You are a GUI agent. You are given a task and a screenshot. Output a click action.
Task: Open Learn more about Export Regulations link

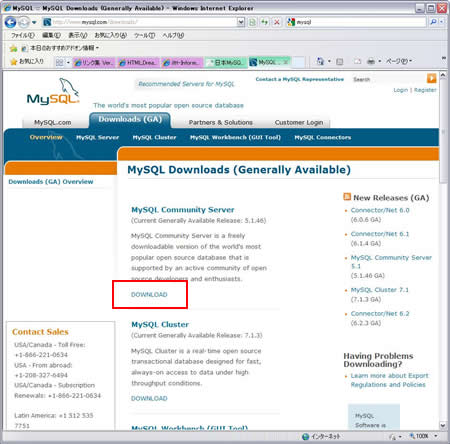click(x=389, y=380)
